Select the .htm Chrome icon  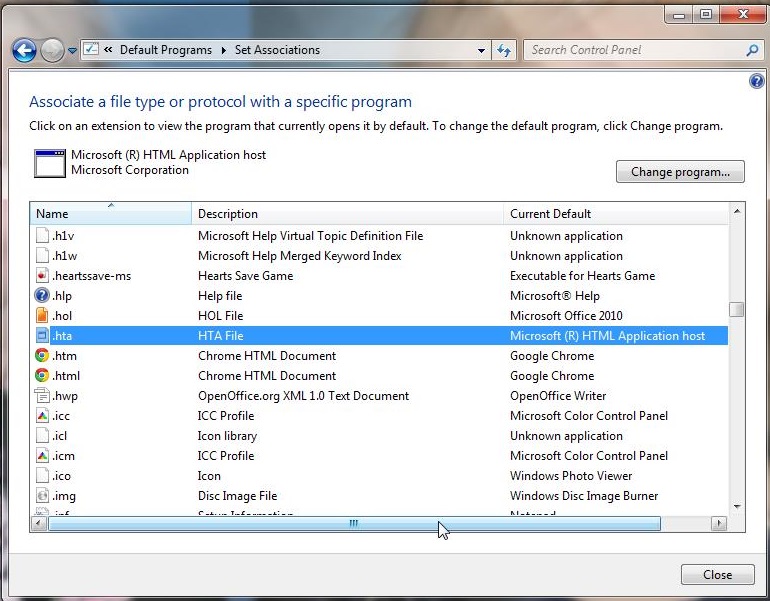[x=42, y=355]
